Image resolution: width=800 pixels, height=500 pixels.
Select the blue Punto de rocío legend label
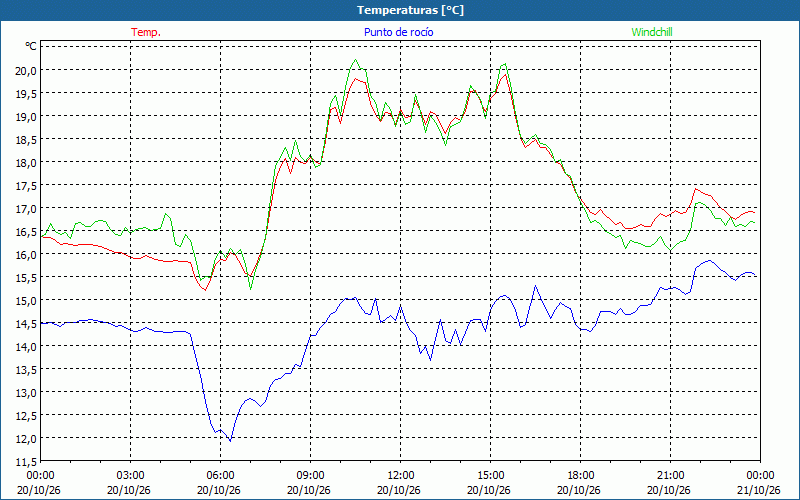tap(398, 32)
